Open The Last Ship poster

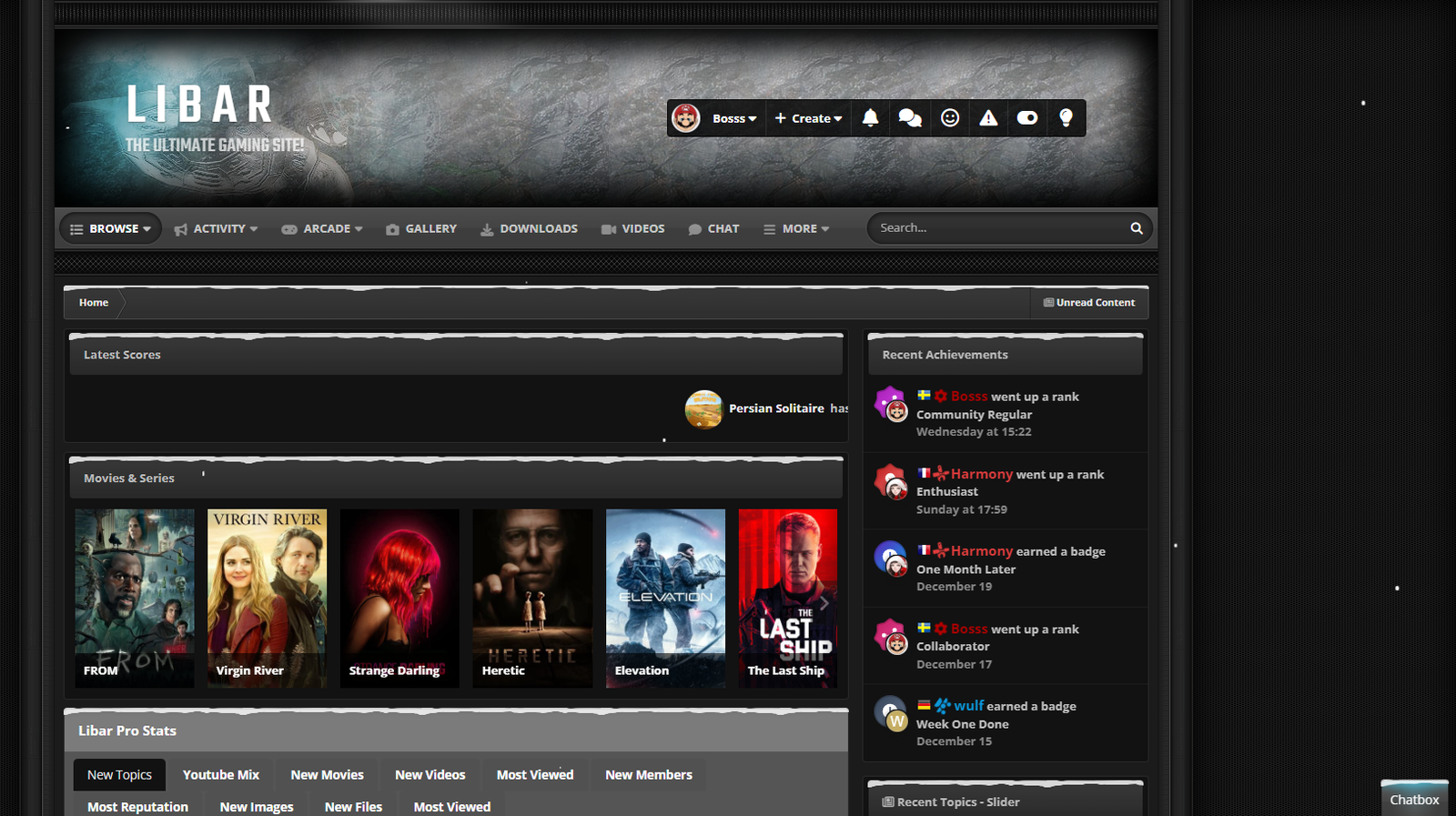coord(788,598)
